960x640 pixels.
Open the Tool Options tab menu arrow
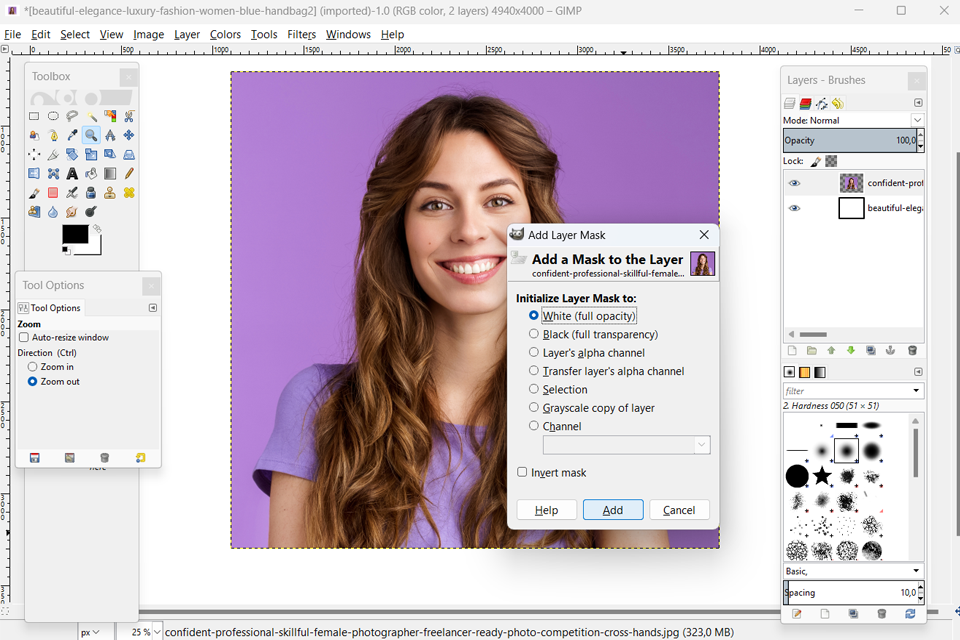click(x=153, y=307)
